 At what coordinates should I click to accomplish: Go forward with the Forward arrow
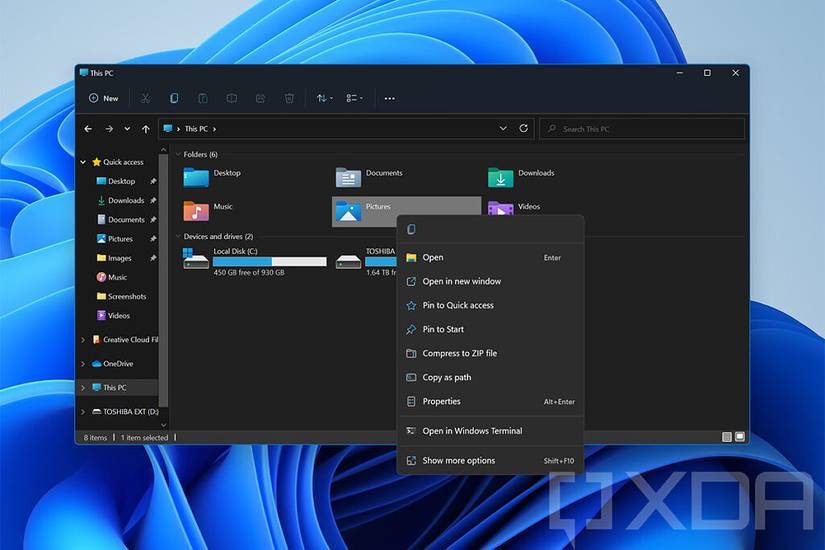108,129
